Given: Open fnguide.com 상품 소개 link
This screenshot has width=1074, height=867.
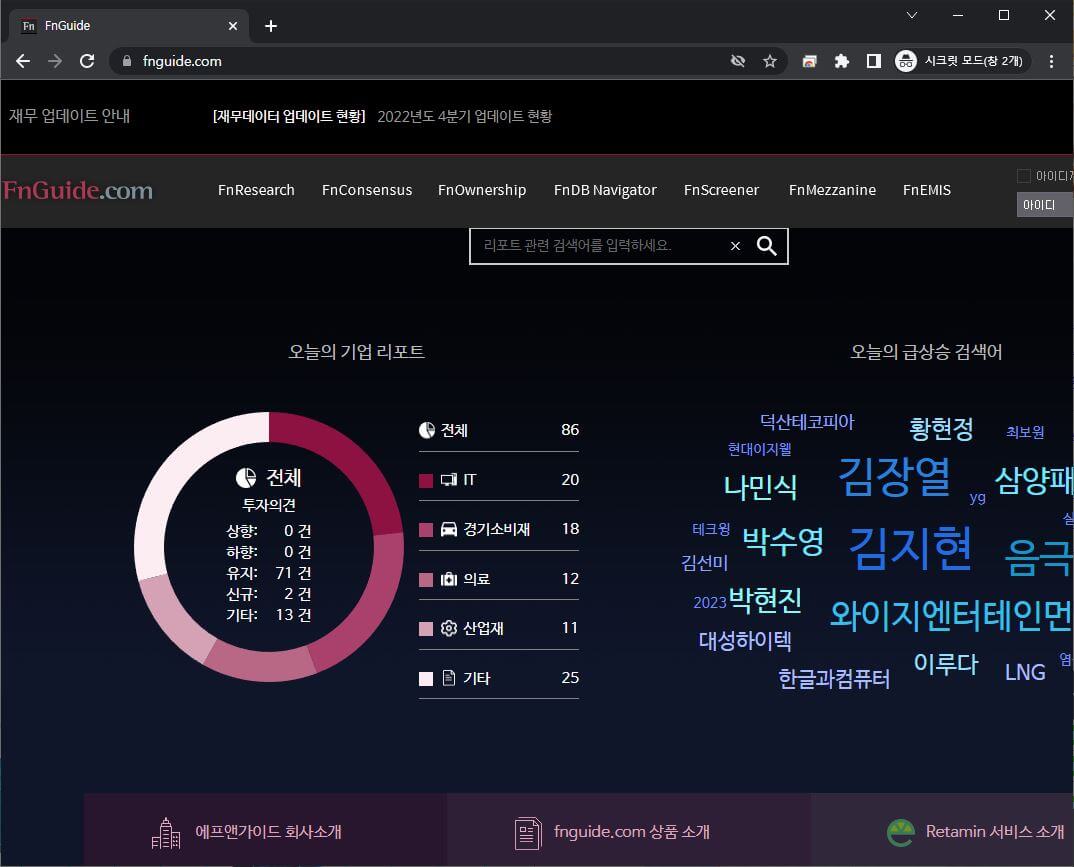Looking at the screenshot, I should coord(632,831).
